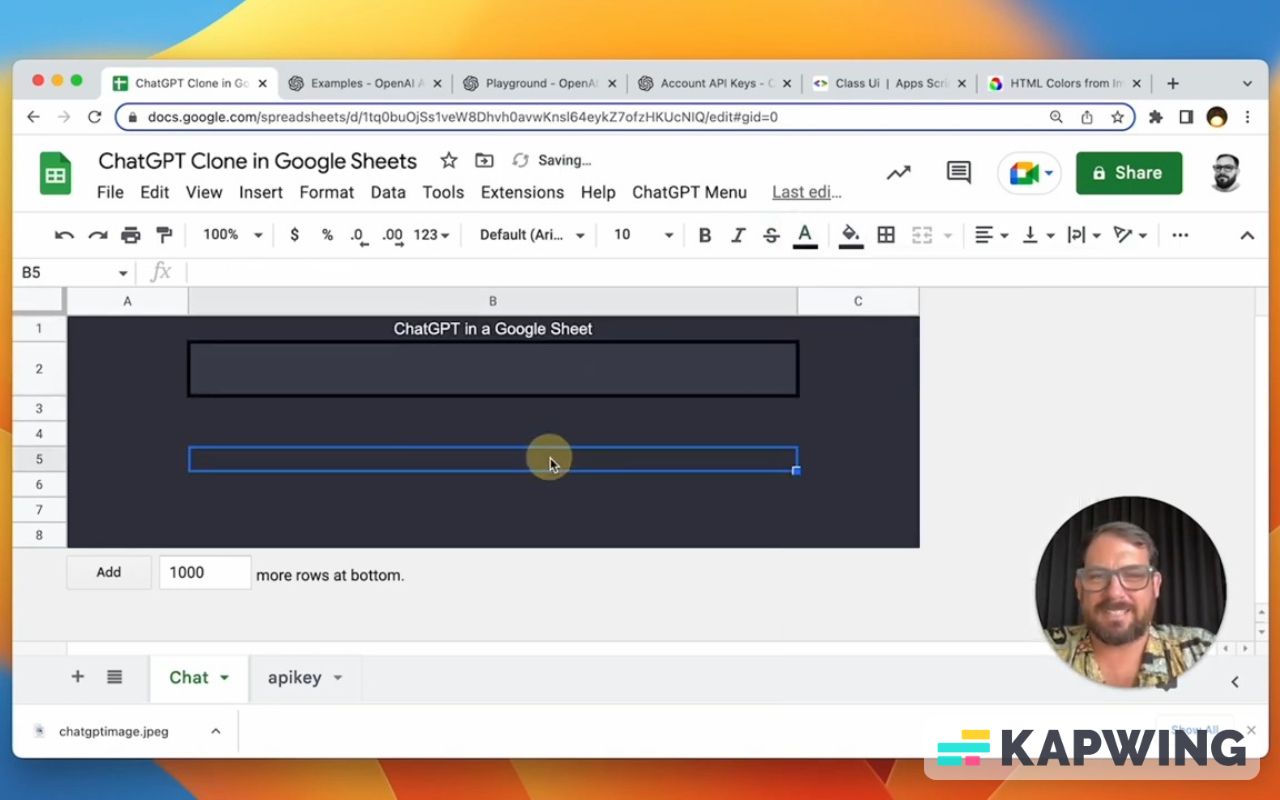Click the title cell "ChatGPT in a Google Sheet"
Screen dimensions: 1280x800
pos(493,328)
